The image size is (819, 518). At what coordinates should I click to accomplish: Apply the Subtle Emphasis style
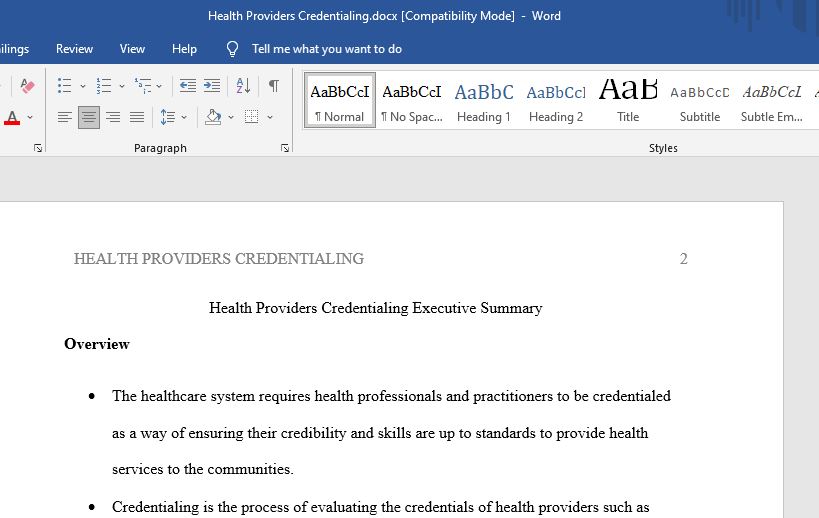tap(771, 101)
